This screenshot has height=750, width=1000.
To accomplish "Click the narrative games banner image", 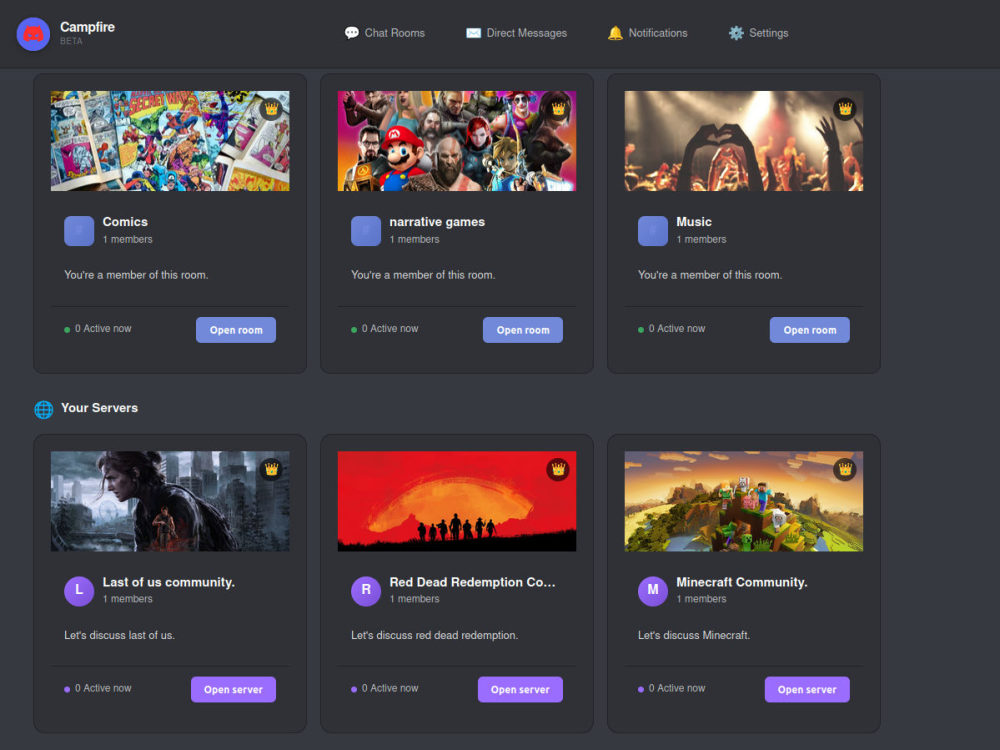I will (457, 141).
